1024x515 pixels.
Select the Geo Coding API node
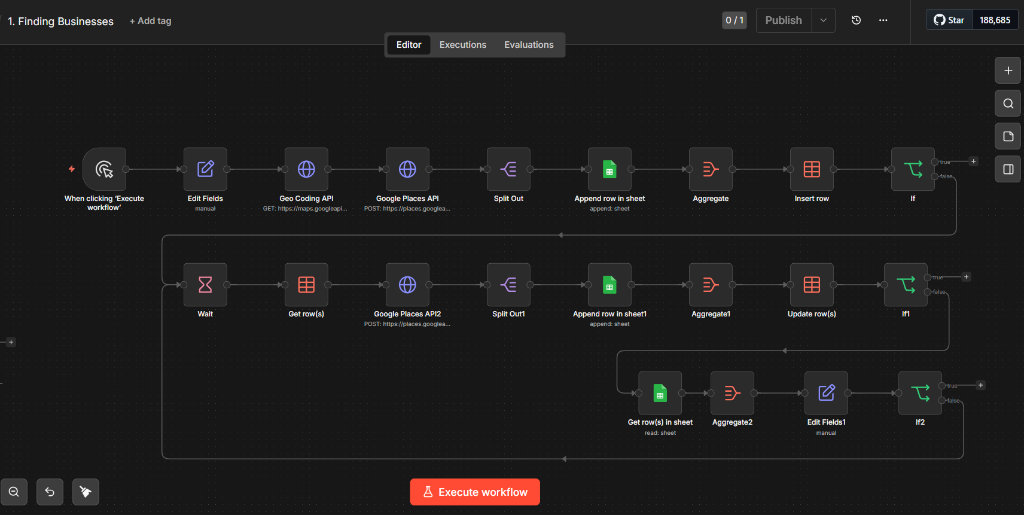[x=306, y=169]
